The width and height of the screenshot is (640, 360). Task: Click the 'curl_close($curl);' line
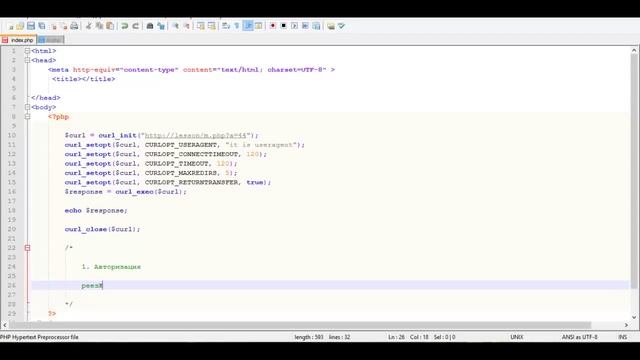point(102,229)
